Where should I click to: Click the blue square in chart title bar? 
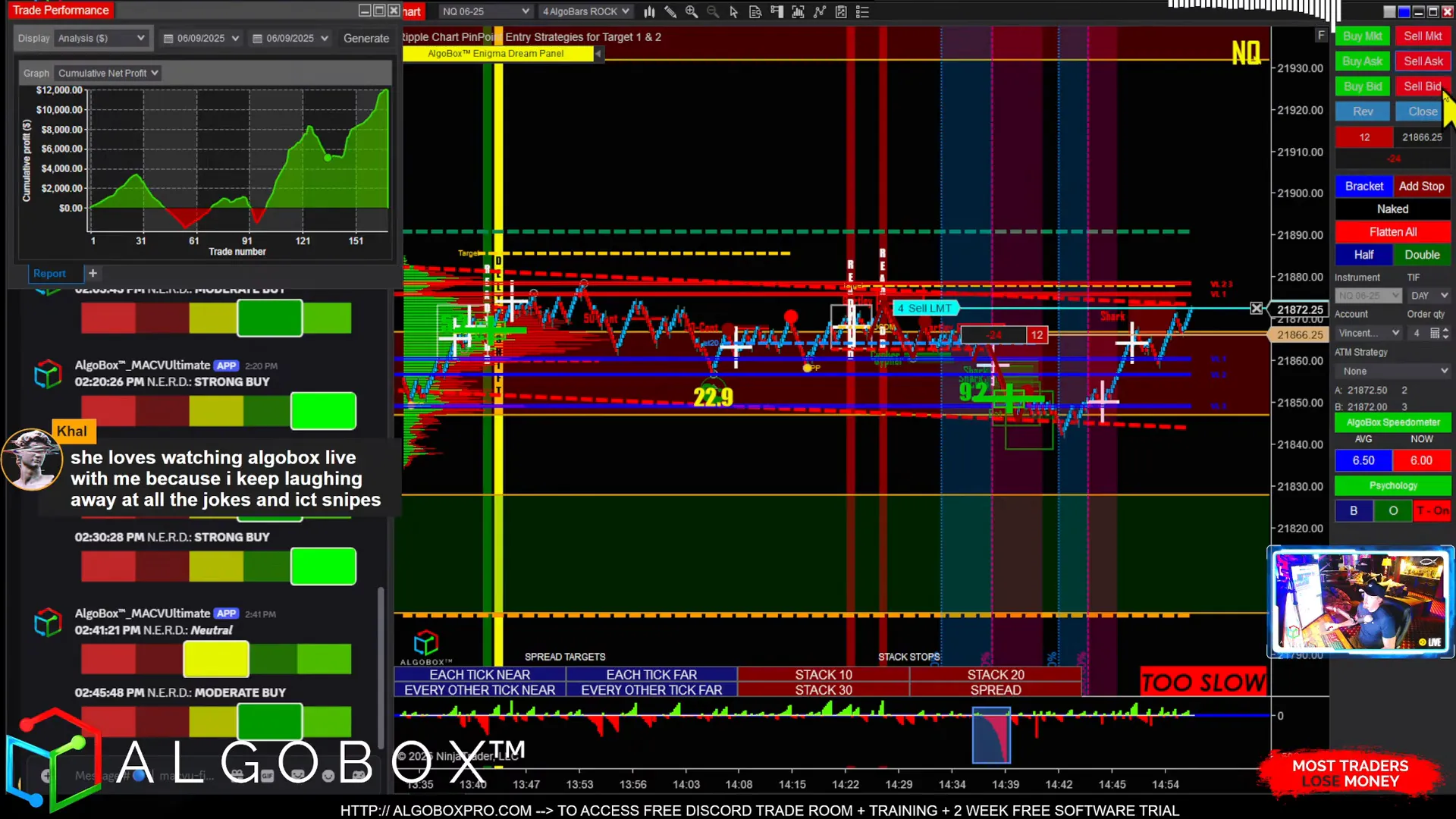1404,11
